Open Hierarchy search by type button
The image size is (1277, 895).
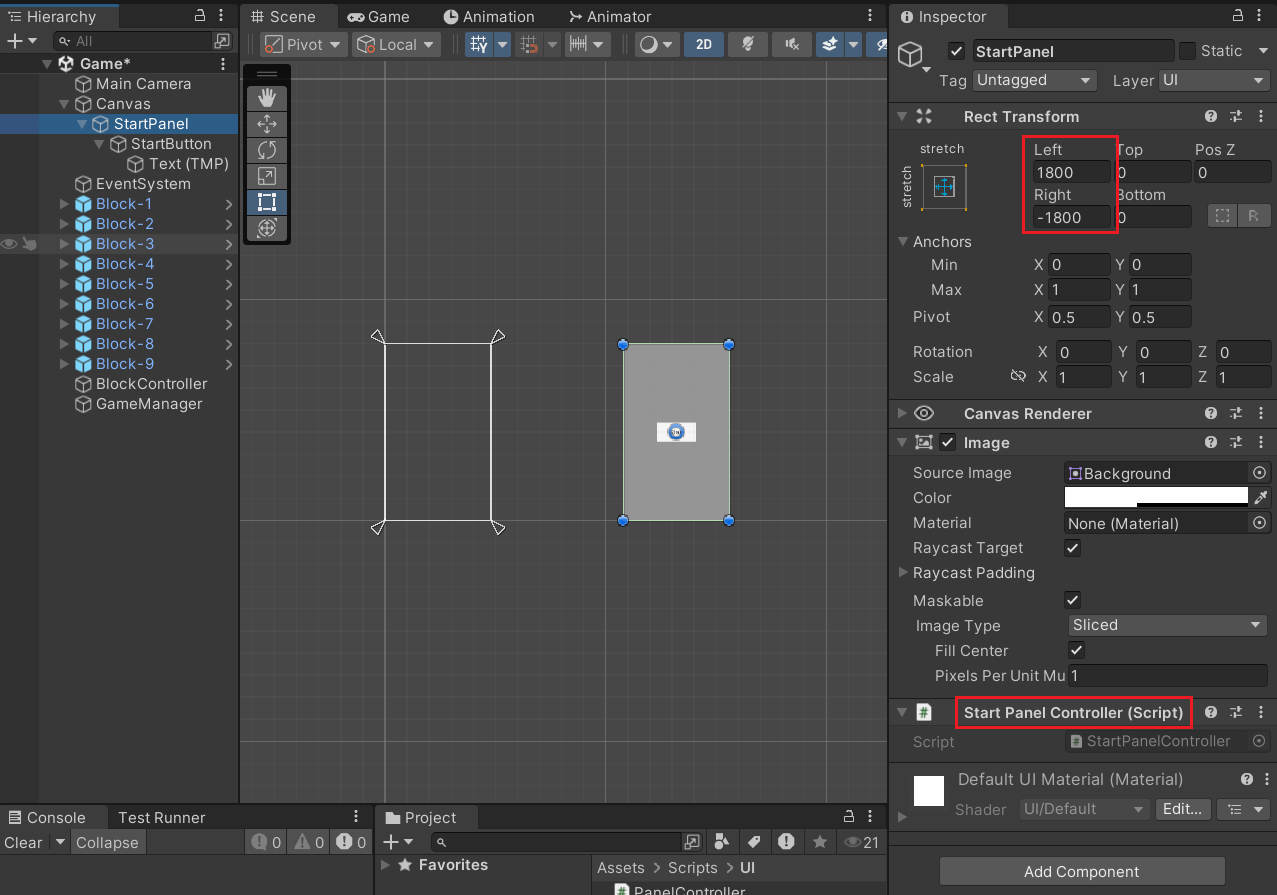(x=222, y=41)
